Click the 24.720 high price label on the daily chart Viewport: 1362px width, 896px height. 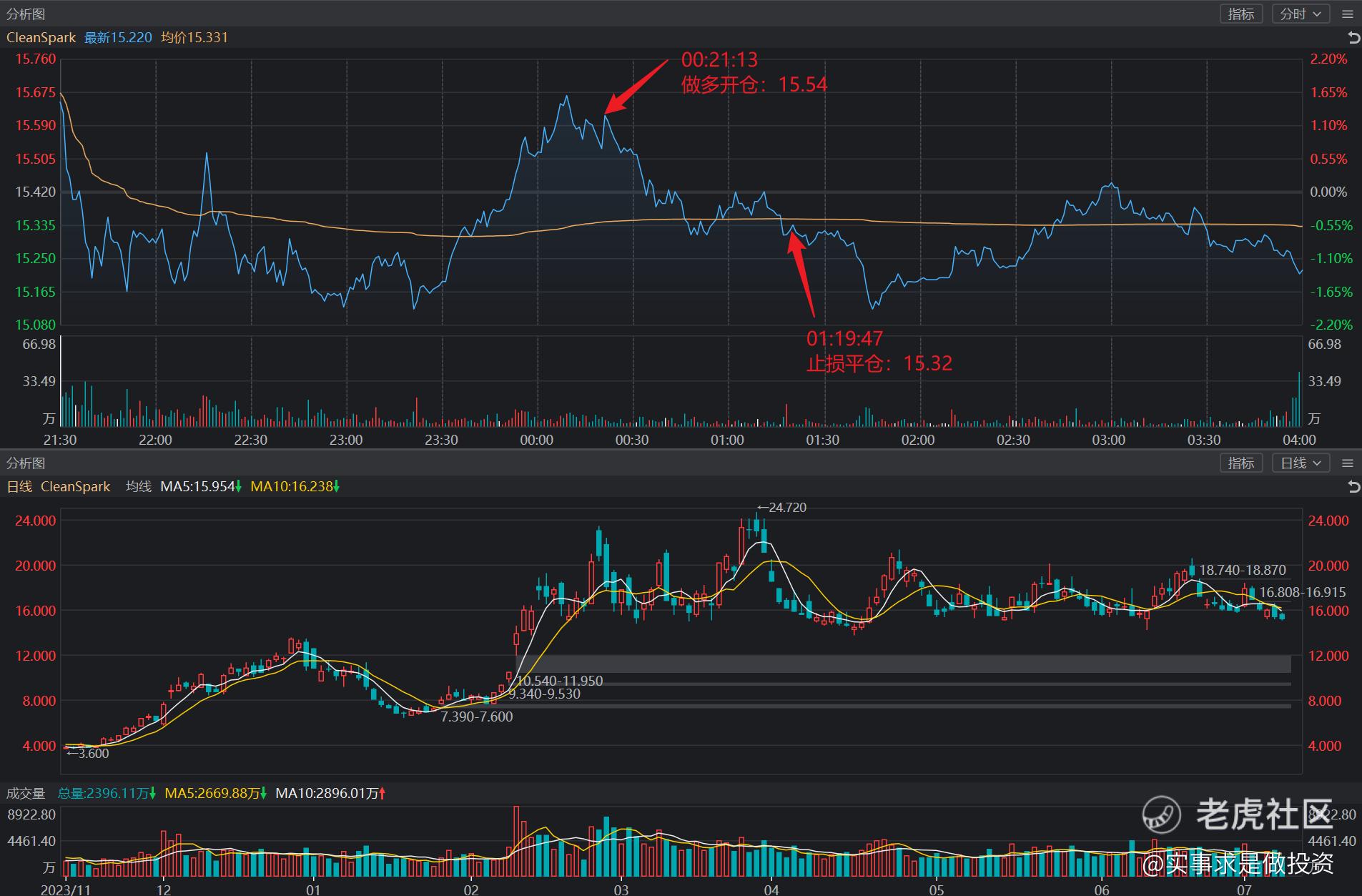[781, 508]
